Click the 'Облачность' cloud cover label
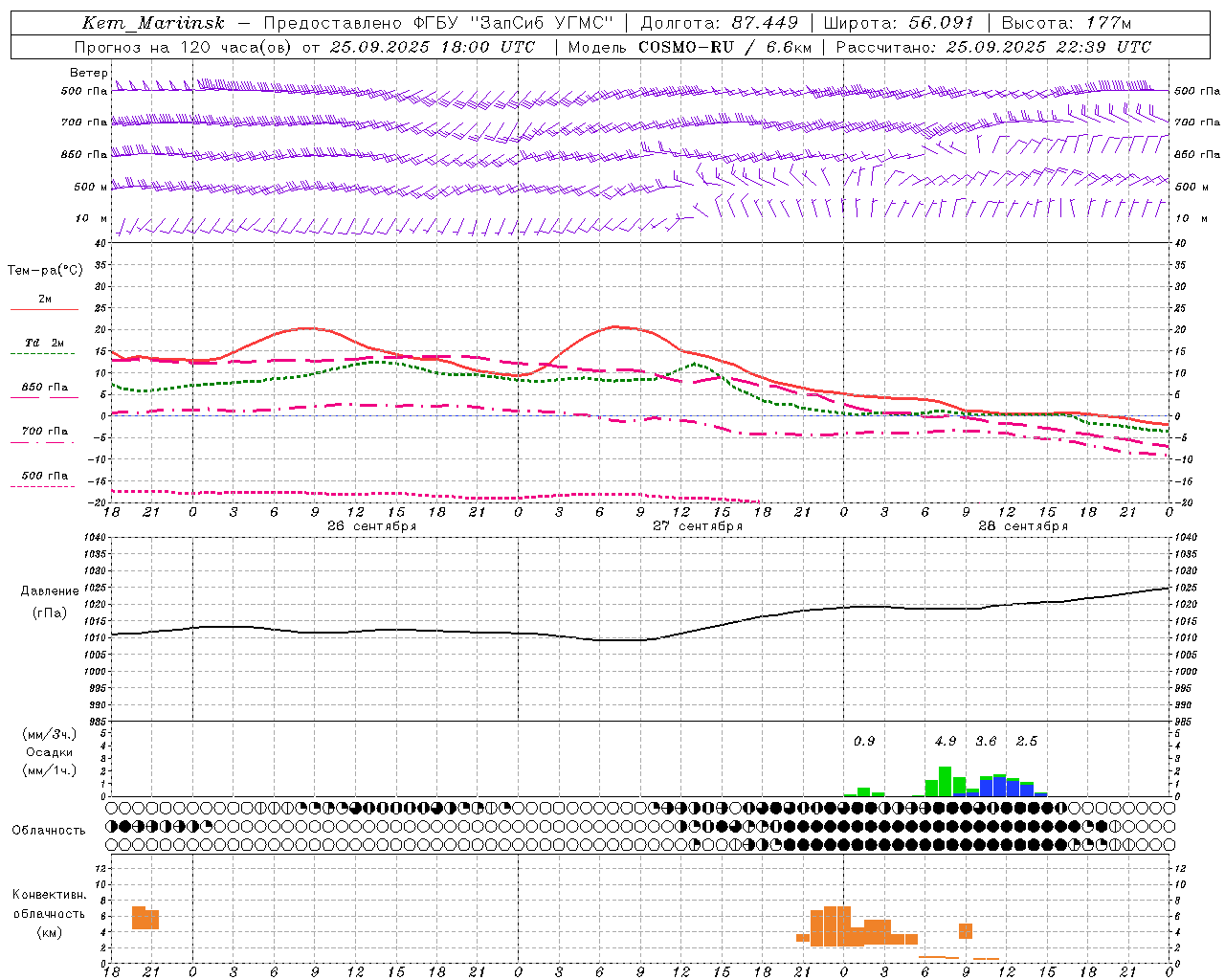The height and width of the screenshot is (980, 1225). pos(49,831)
